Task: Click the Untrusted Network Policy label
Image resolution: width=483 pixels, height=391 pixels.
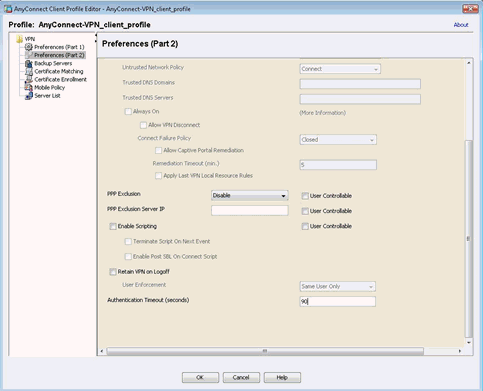Action: click(153, 67)
